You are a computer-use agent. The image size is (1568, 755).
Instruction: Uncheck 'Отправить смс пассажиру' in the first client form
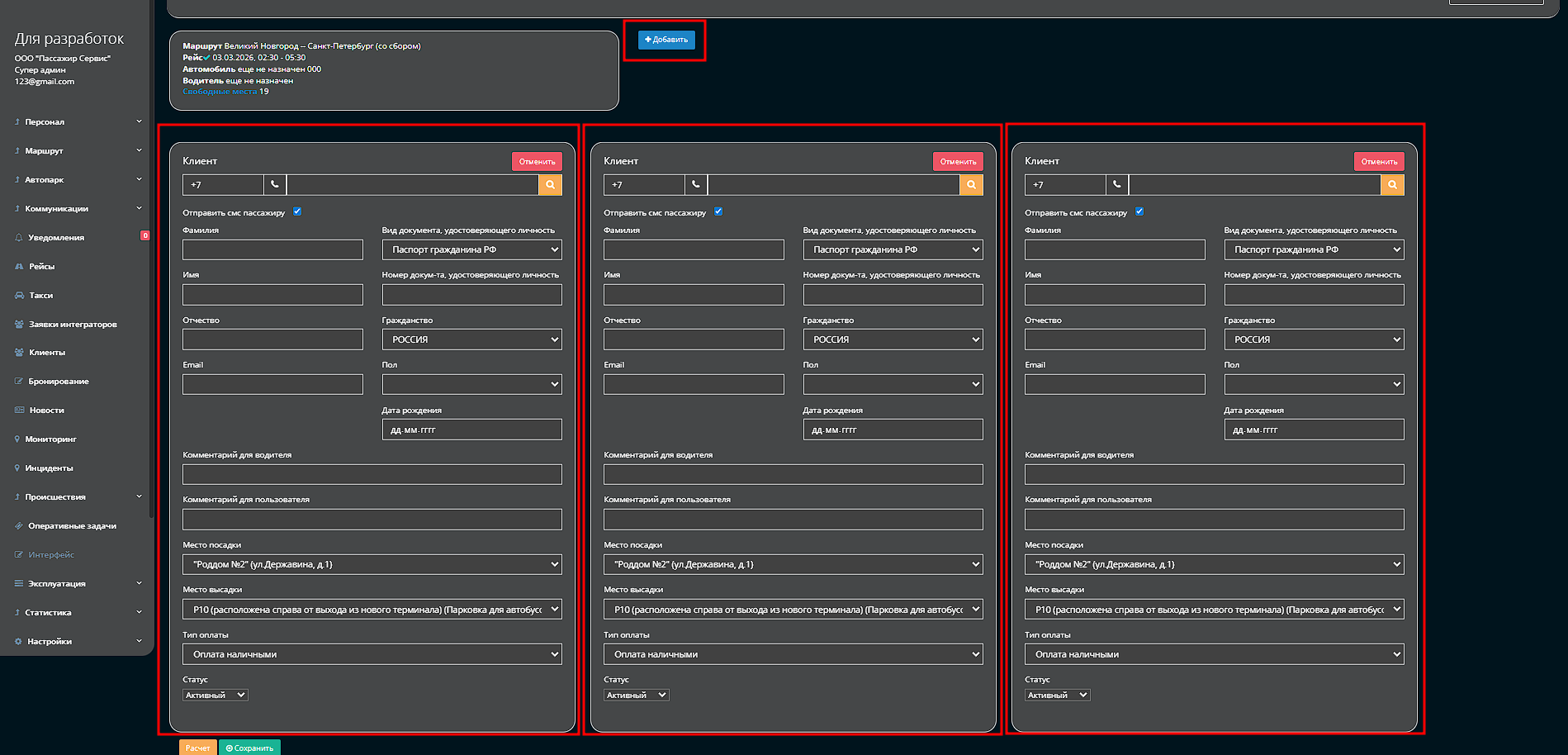(297, 211)
